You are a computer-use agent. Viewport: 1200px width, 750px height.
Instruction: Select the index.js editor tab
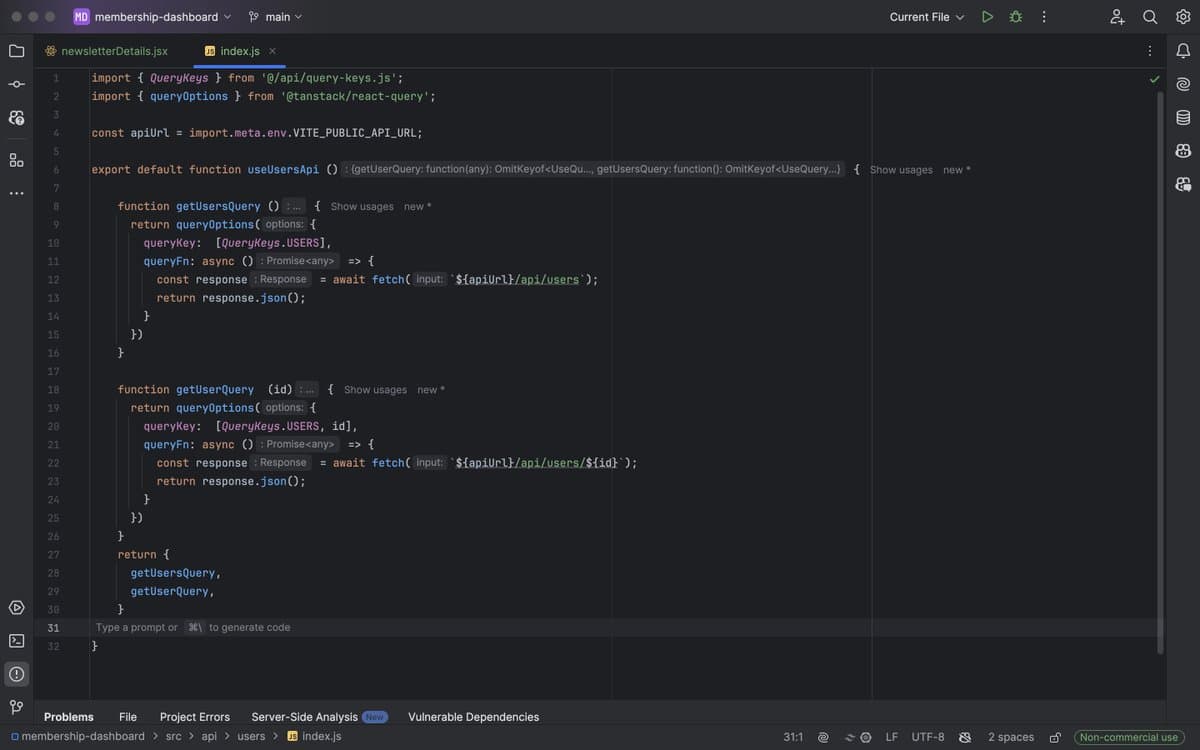point(240,51)
